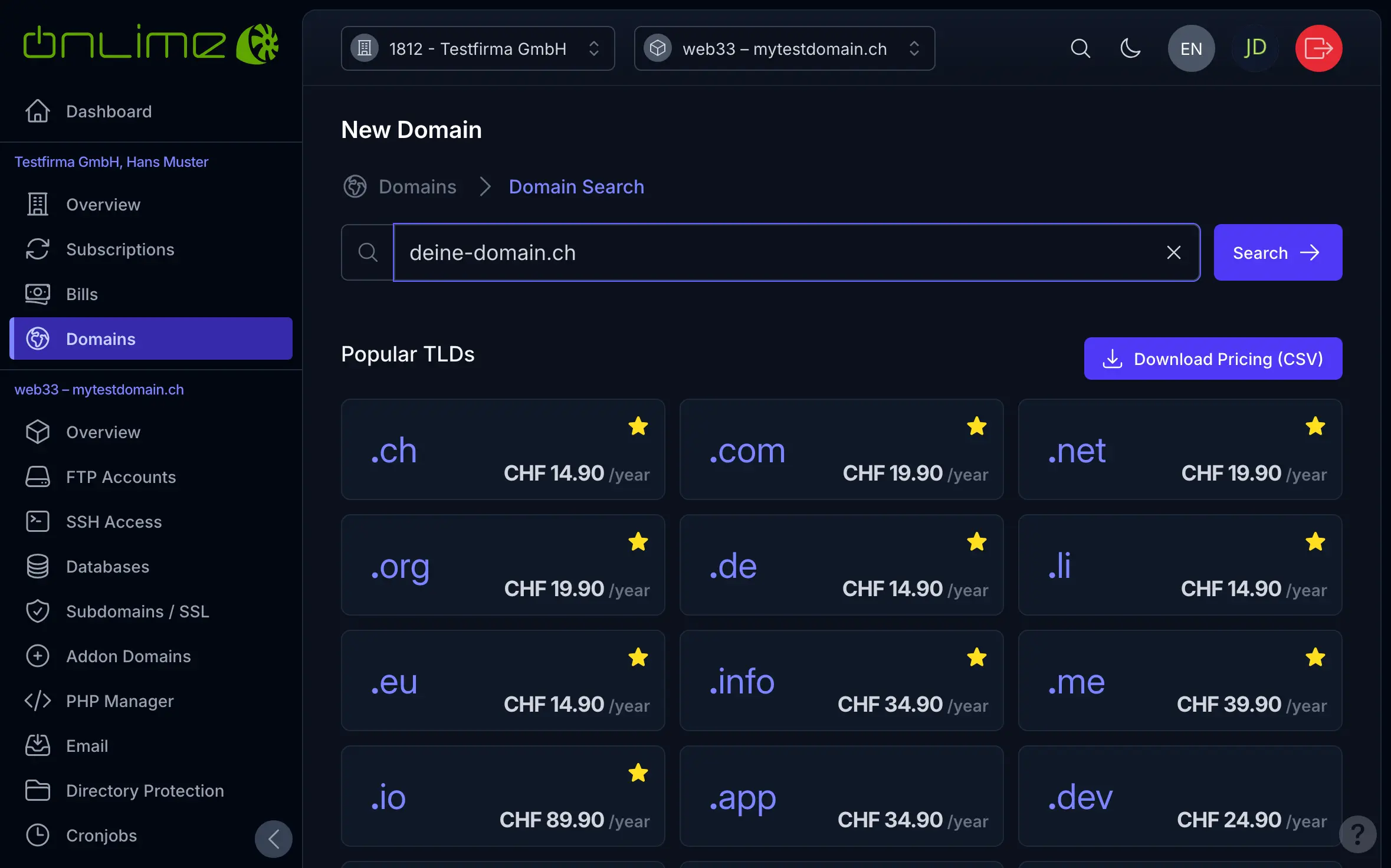Click the red logout icon

click(x=1318, y=48)
